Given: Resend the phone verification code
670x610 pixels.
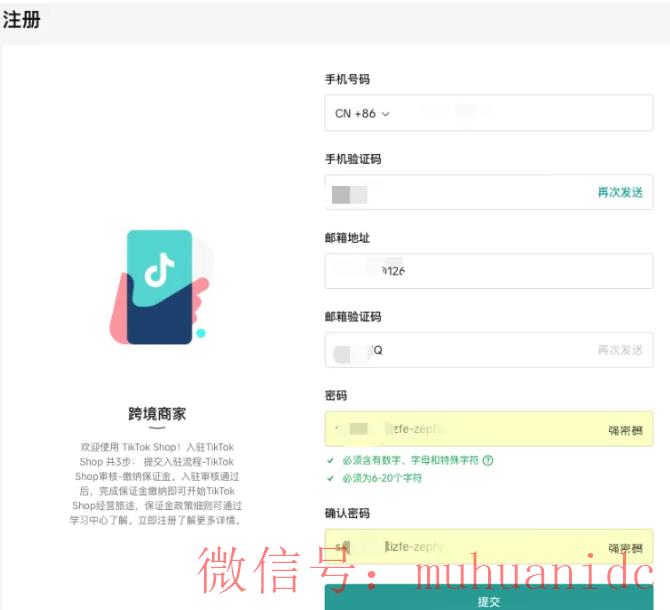Looking at the screenshot, I should click(x=620, y=192).
